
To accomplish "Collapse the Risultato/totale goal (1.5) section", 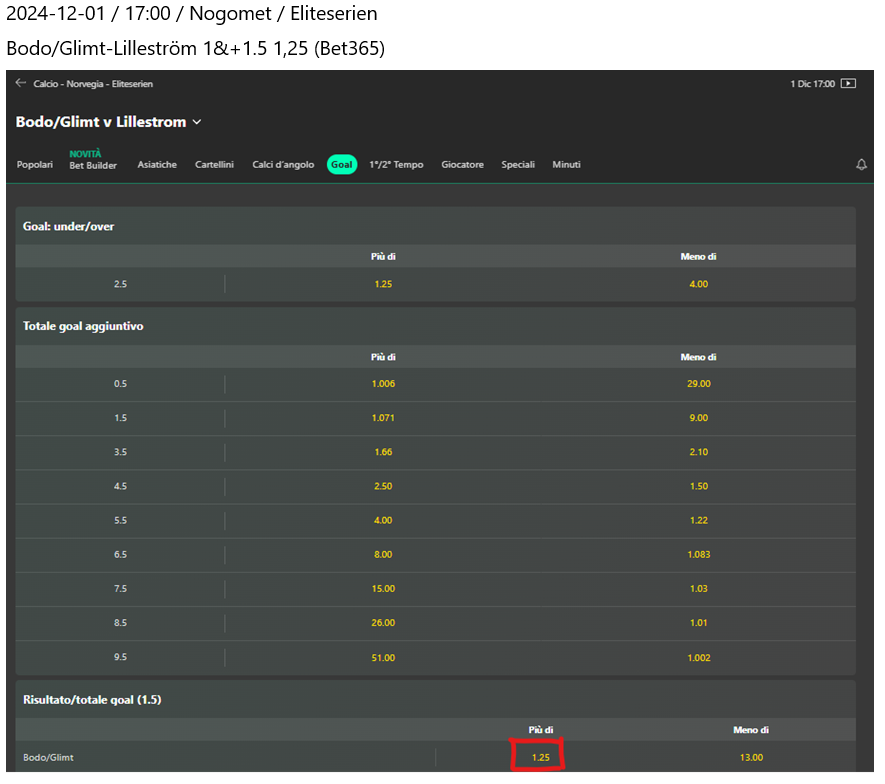I will point(92,700).
